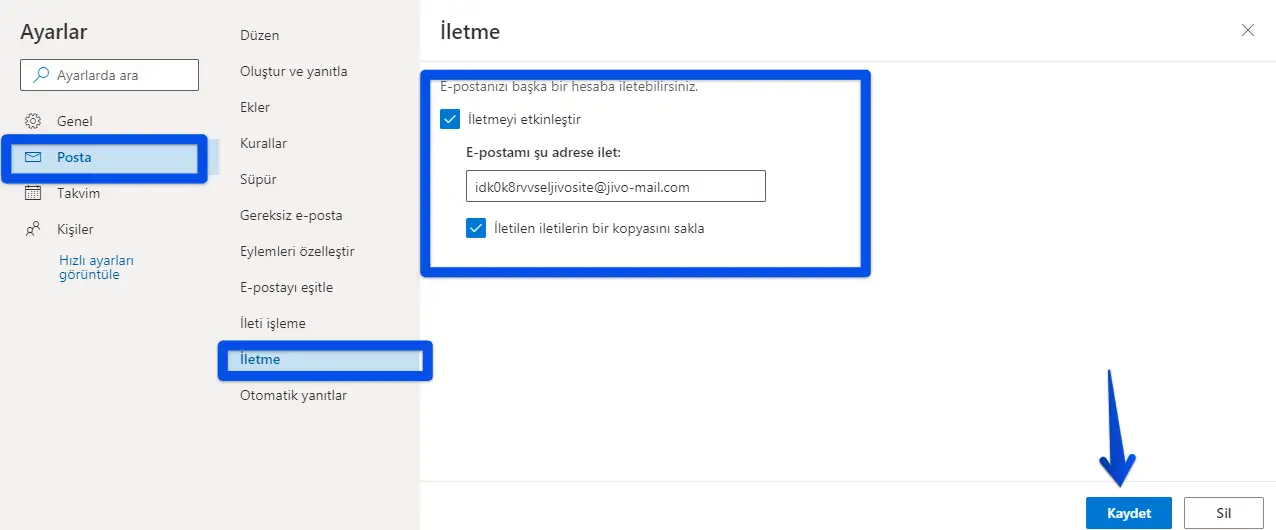
Task: Go to the Ekler section
Action: (x=255, y=107)
